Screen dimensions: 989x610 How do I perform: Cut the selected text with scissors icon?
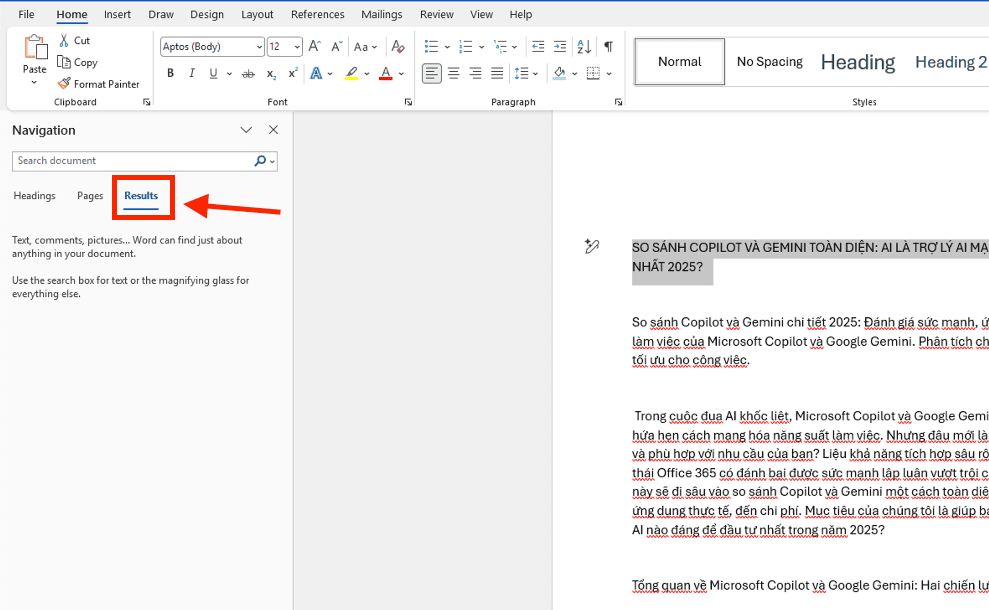[x=65, y=41]
